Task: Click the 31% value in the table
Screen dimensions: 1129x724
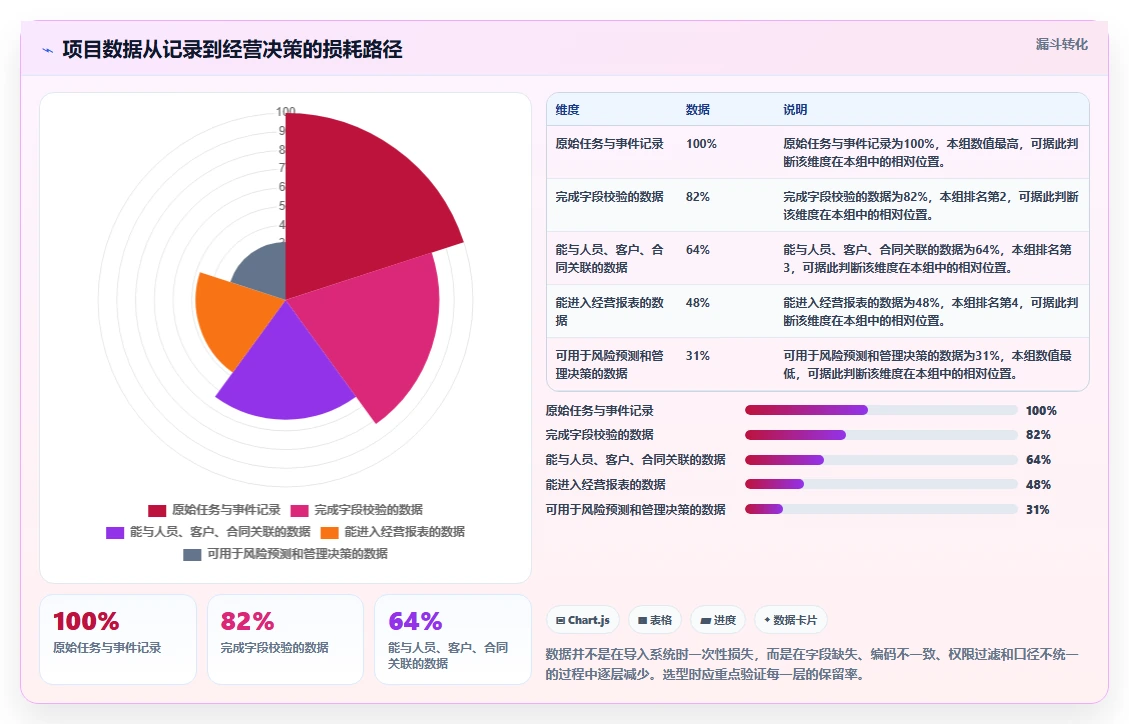Action: tap(698, 356)
